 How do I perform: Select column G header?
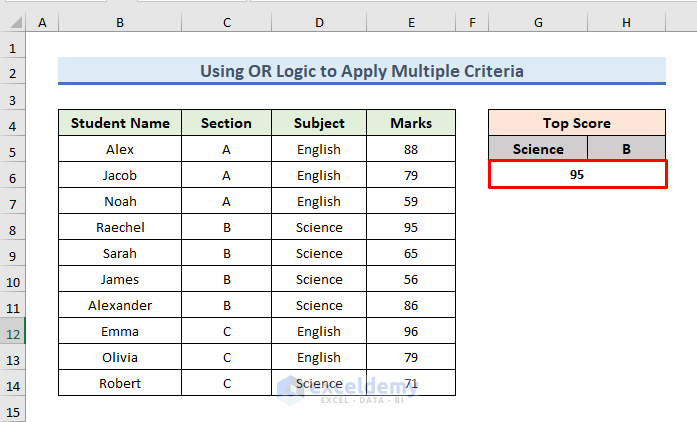pyautogui.click(x=538, y=21)
